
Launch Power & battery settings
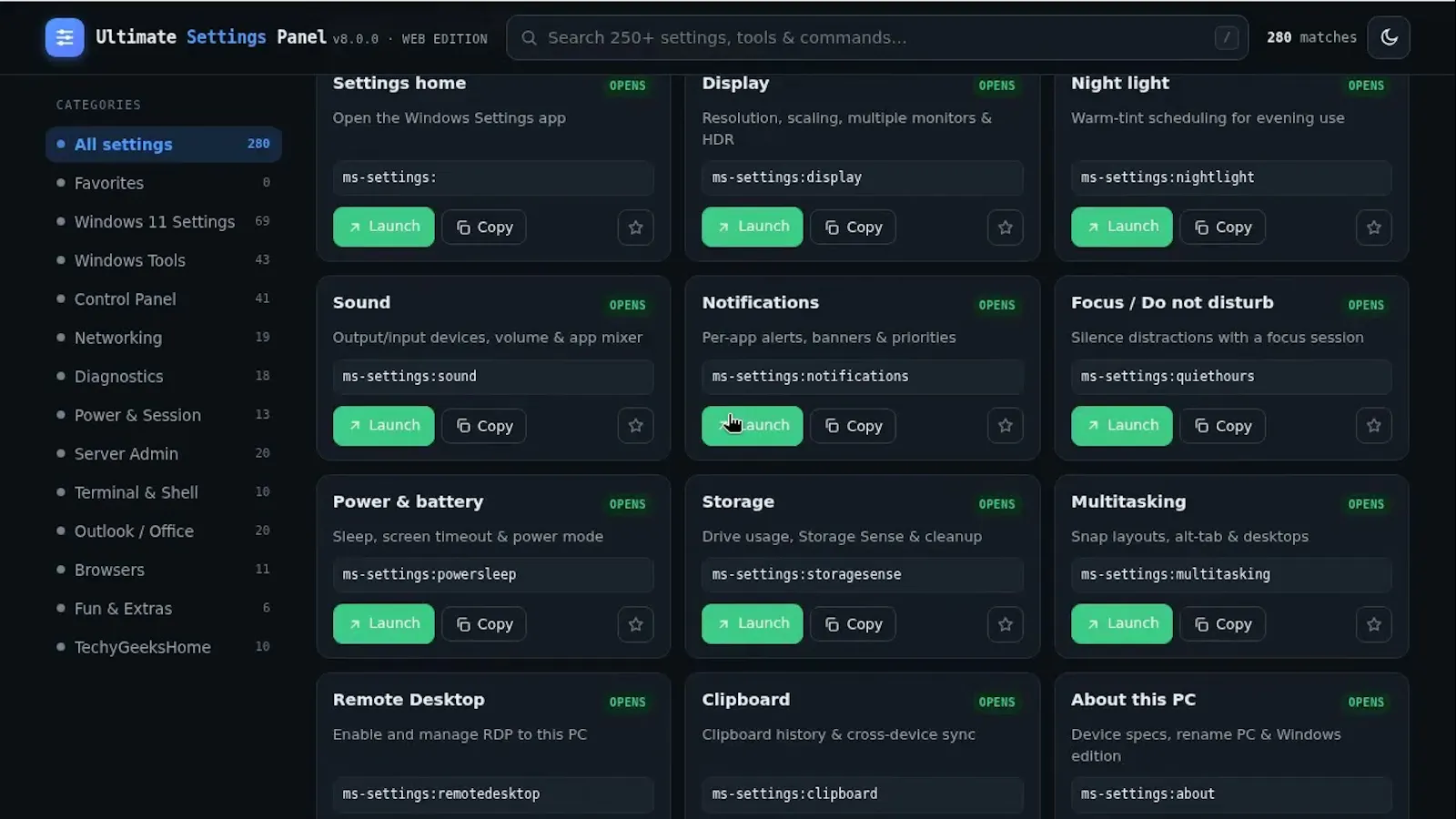(x=383, y=623)
